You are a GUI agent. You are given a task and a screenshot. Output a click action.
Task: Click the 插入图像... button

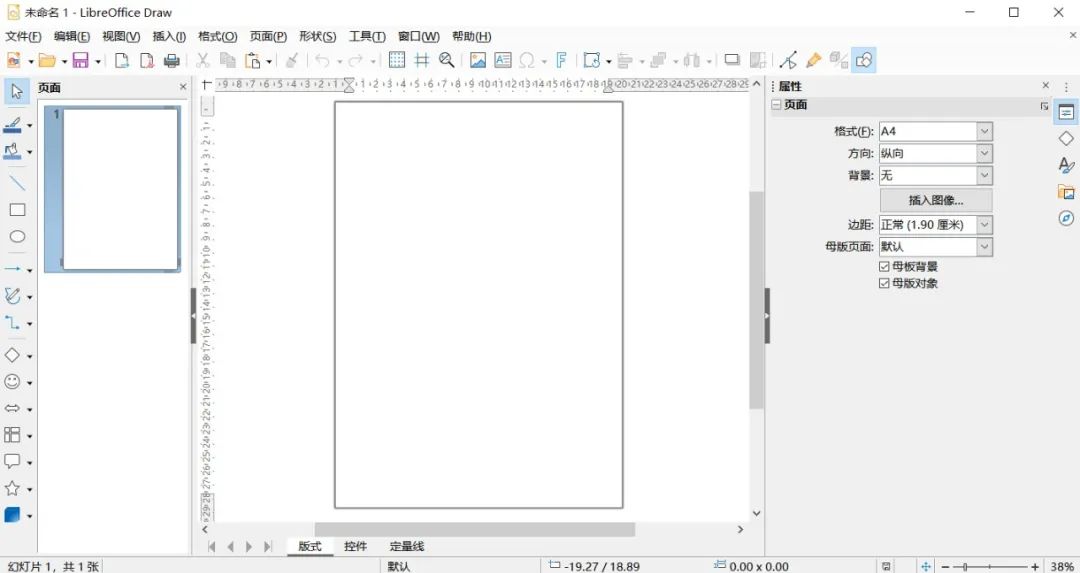(935, 200)
